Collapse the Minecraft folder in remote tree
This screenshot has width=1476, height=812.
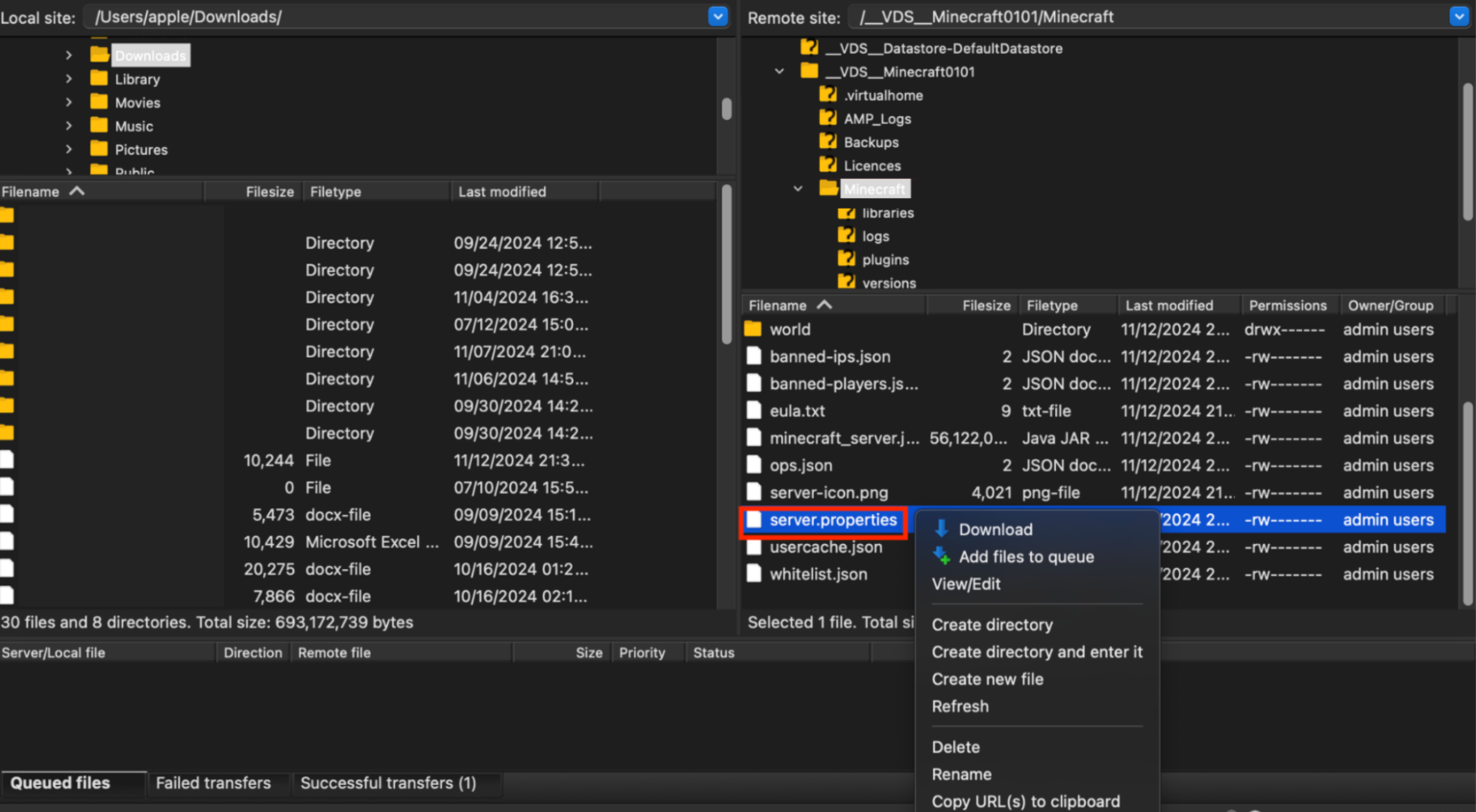[x=798, y=188]
